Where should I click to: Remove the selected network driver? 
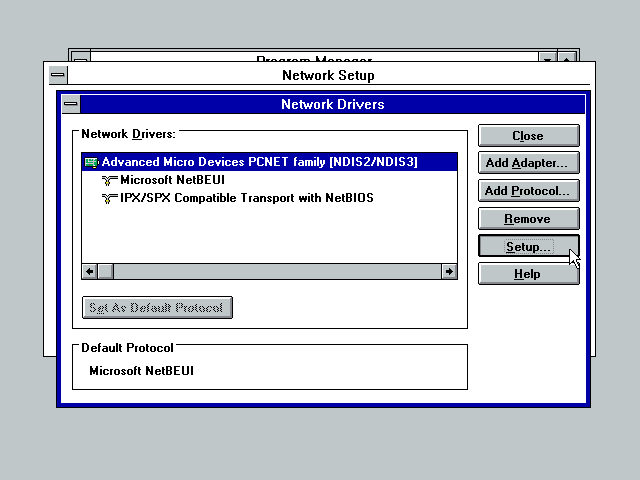click(529, 219)
